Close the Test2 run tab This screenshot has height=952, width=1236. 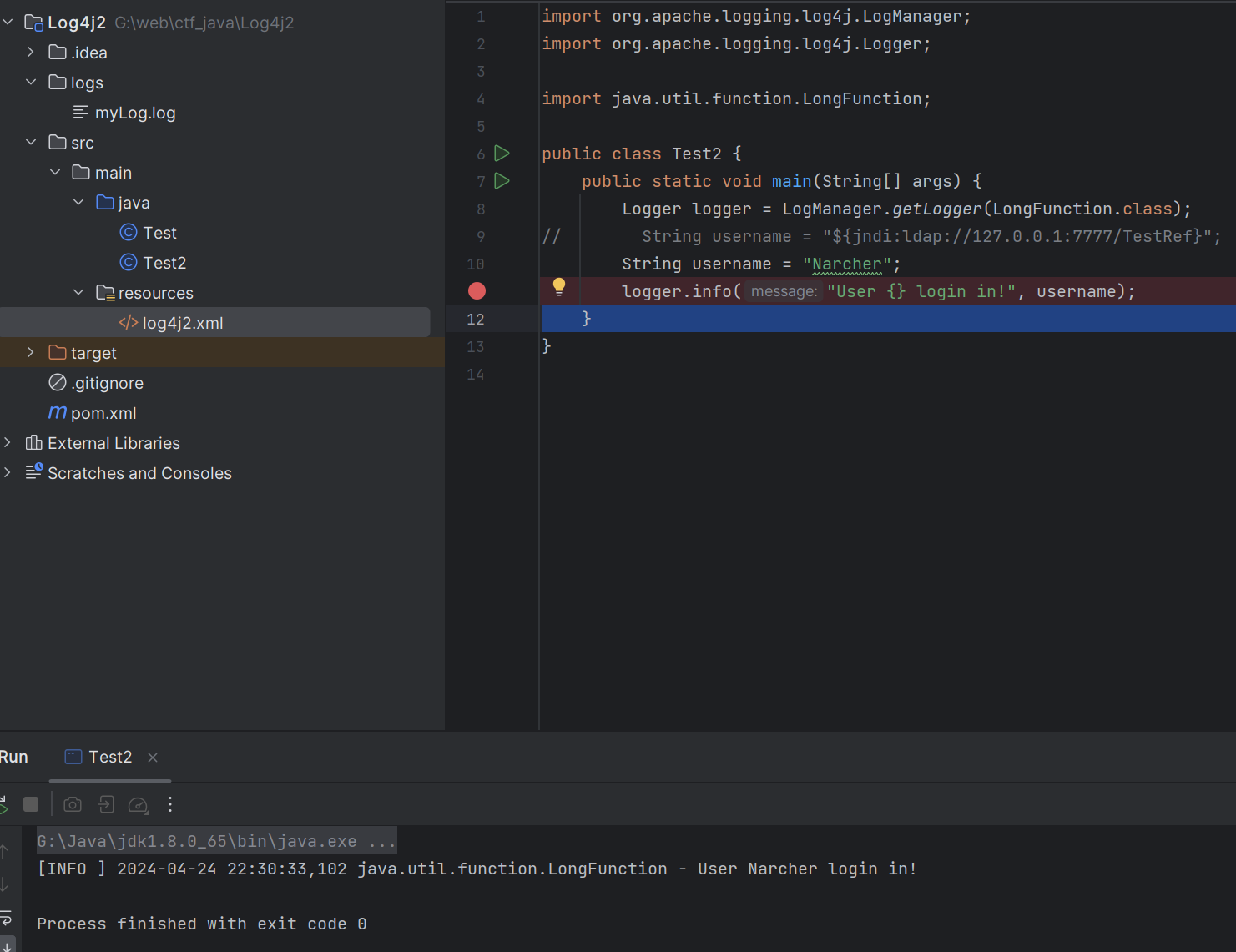[x=153, y=758]
